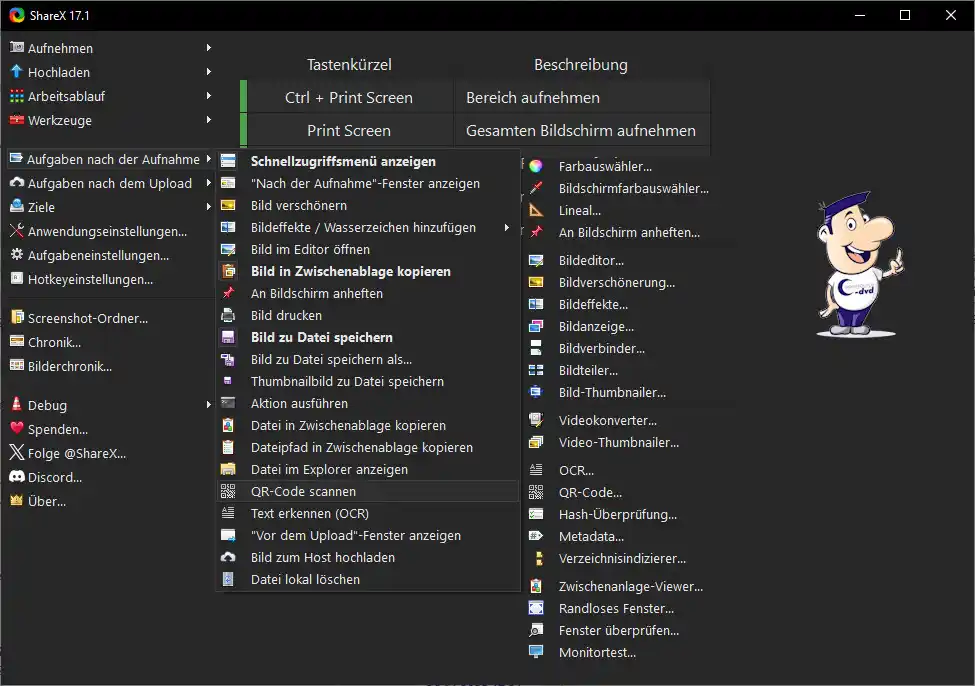This screenshot has height=686, width=975.
Task: Select Datei im Explorer anzeigen
Action: (368, 470)
